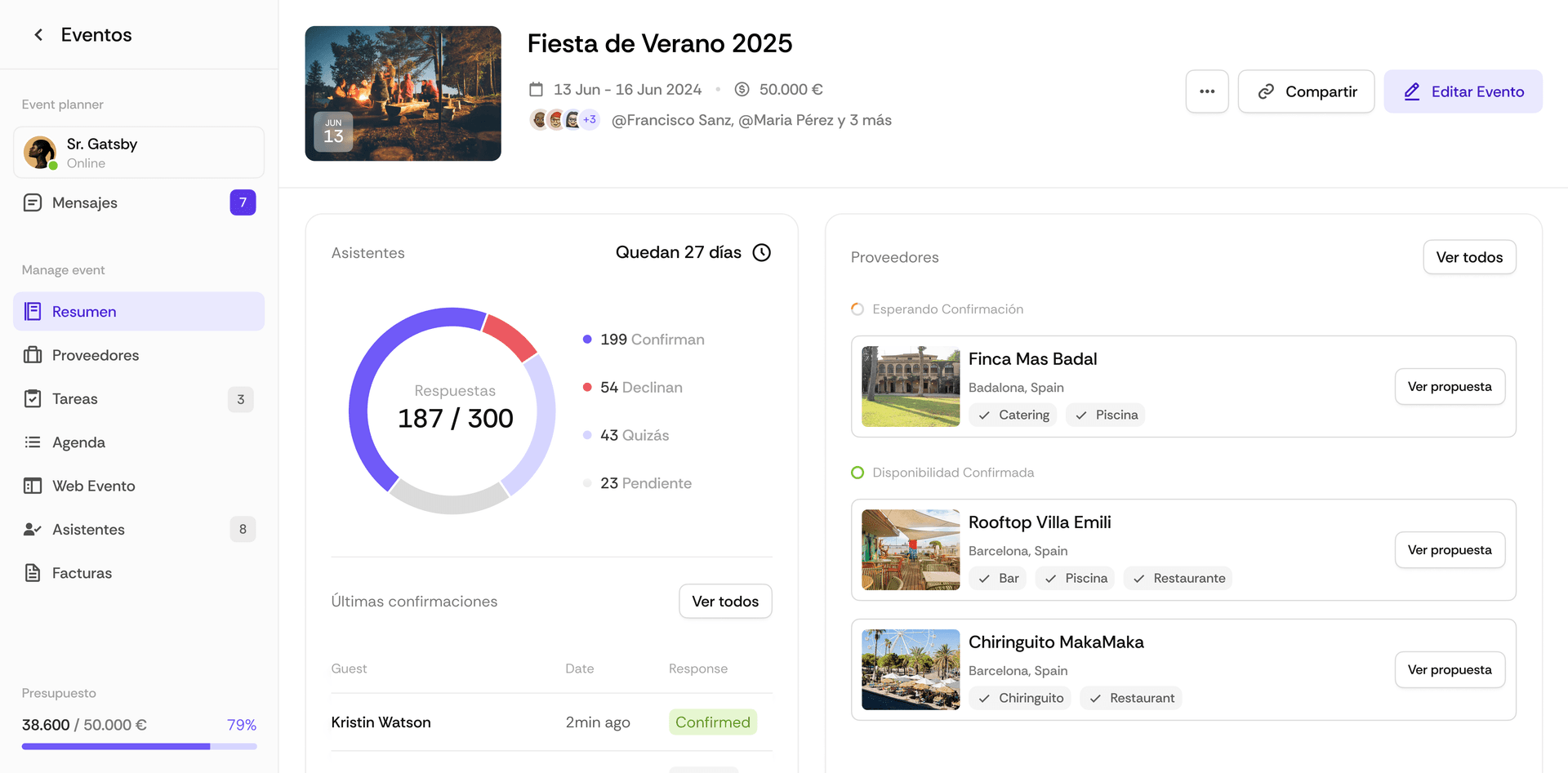1568x773 pixels.
Task: Click the Facturas file icon
Action: (33, 573)
